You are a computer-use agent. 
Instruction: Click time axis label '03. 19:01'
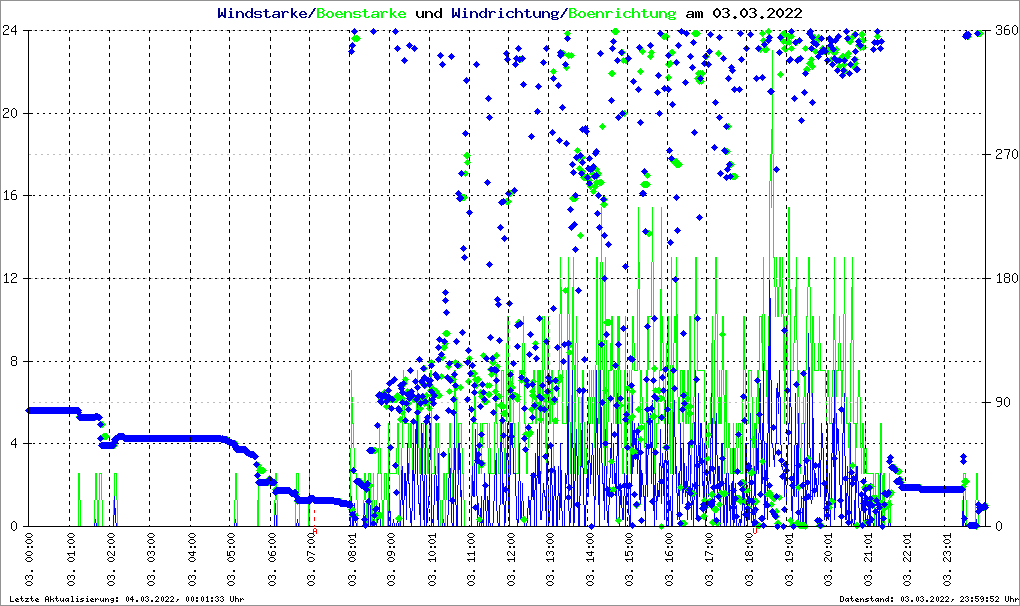[789, 560]
